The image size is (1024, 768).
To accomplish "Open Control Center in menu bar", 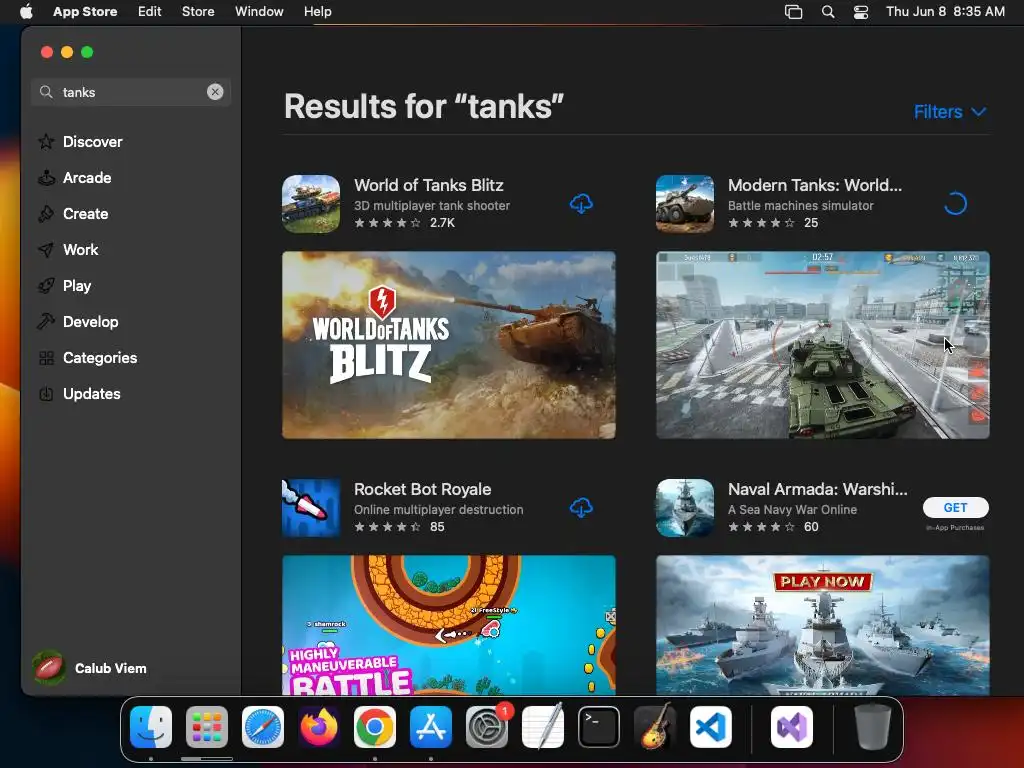I will pos(861,12).
